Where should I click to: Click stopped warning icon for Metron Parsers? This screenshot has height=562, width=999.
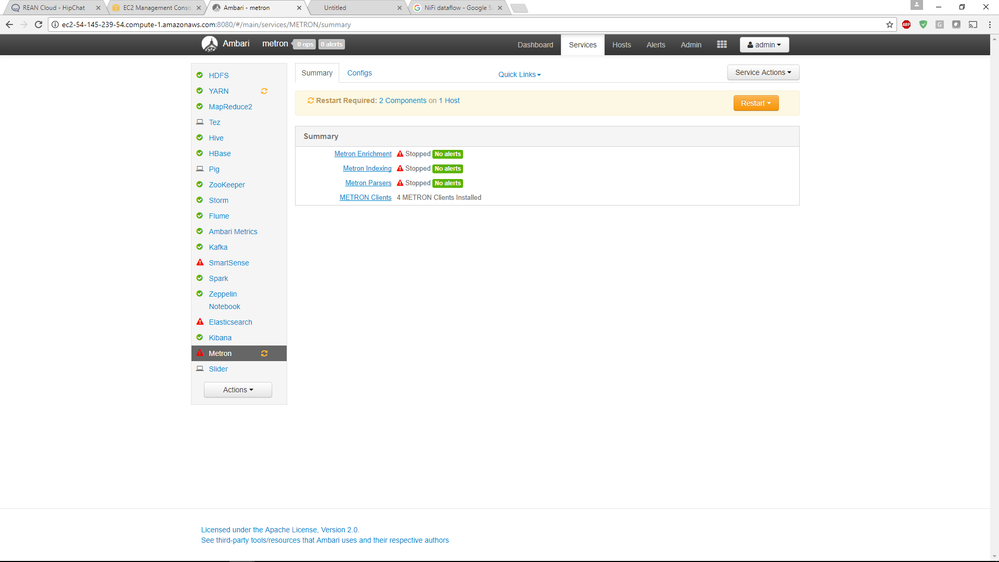point(400,183)
